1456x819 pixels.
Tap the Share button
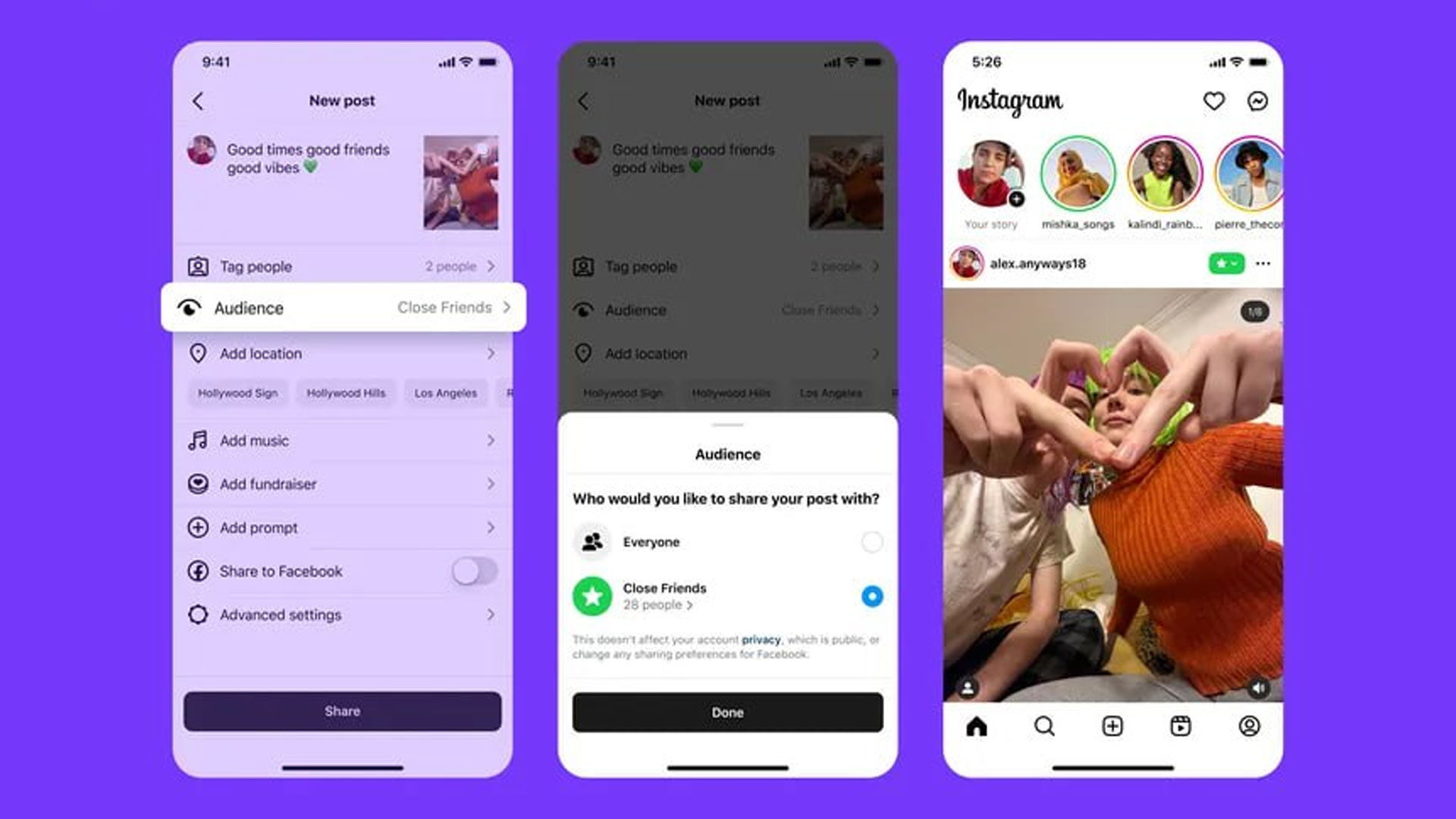pyautogui.click(x=341, y=711)
